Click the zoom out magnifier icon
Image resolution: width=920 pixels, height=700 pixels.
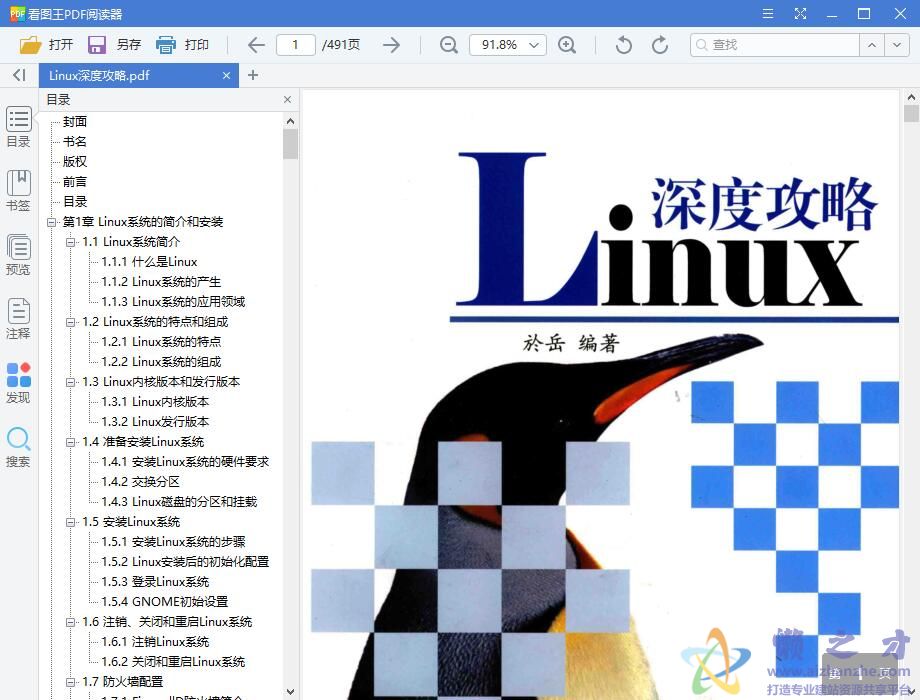click(x=448, y=45)
